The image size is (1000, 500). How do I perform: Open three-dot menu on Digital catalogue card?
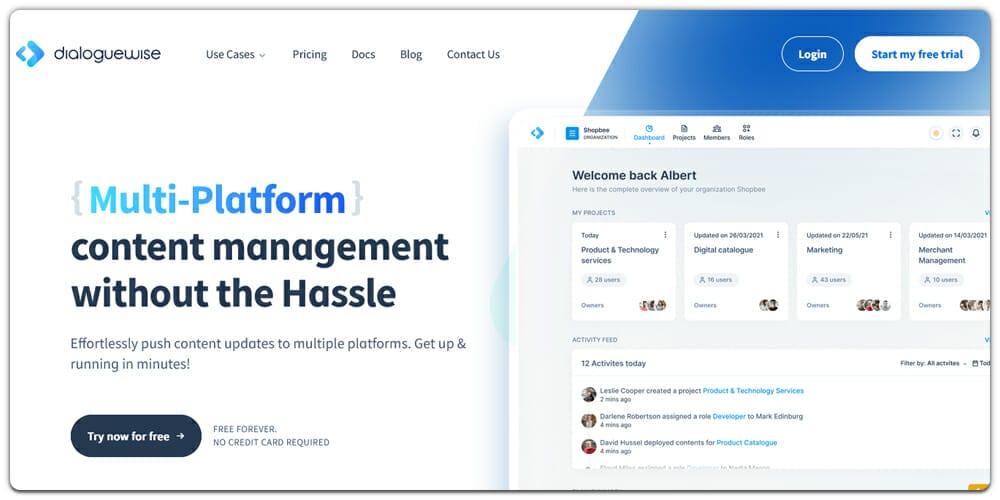(x=779, y=235)
